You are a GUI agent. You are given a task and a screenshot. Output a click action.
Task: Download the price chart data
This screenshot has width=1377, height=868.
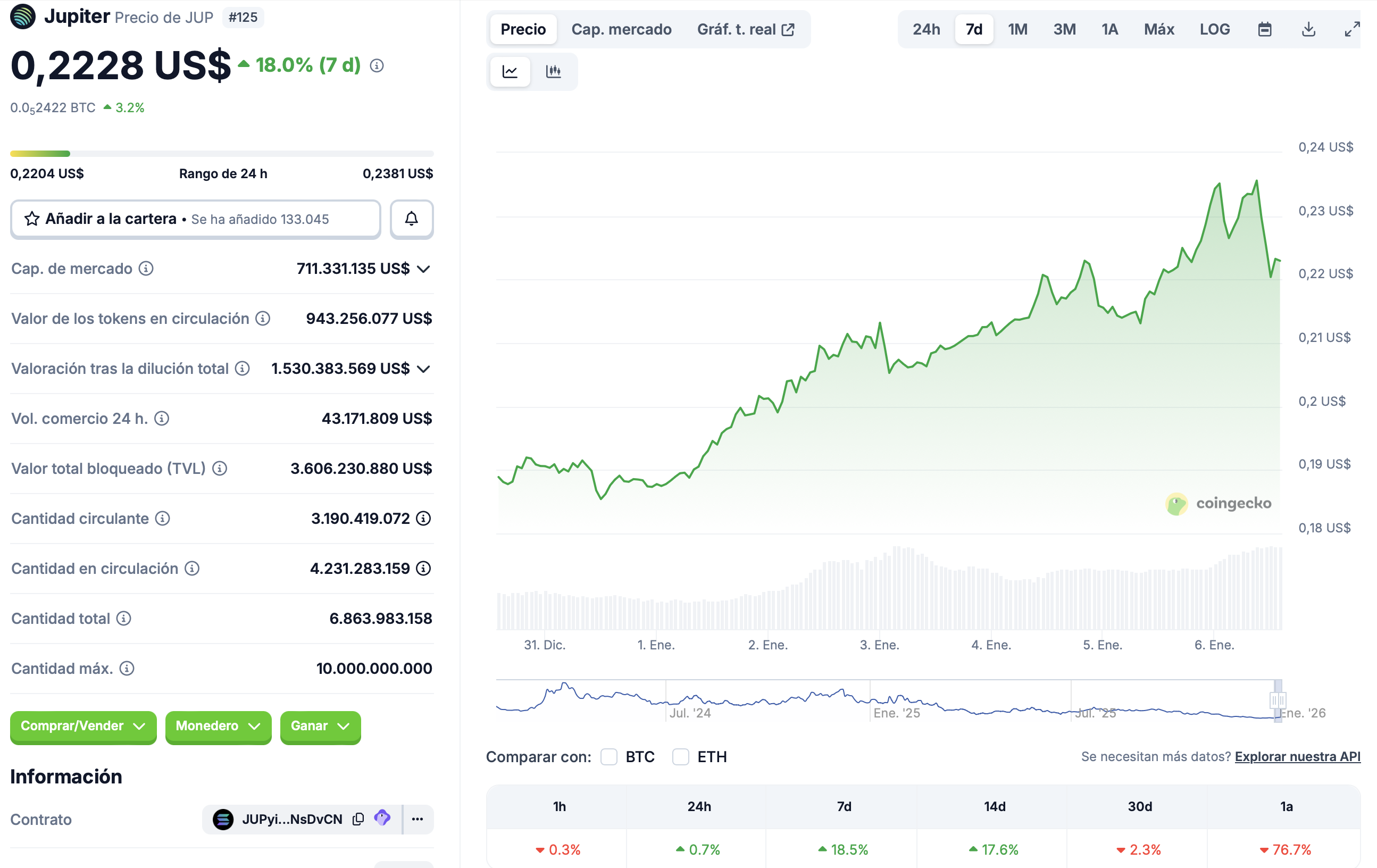[x=1308, y=29]
